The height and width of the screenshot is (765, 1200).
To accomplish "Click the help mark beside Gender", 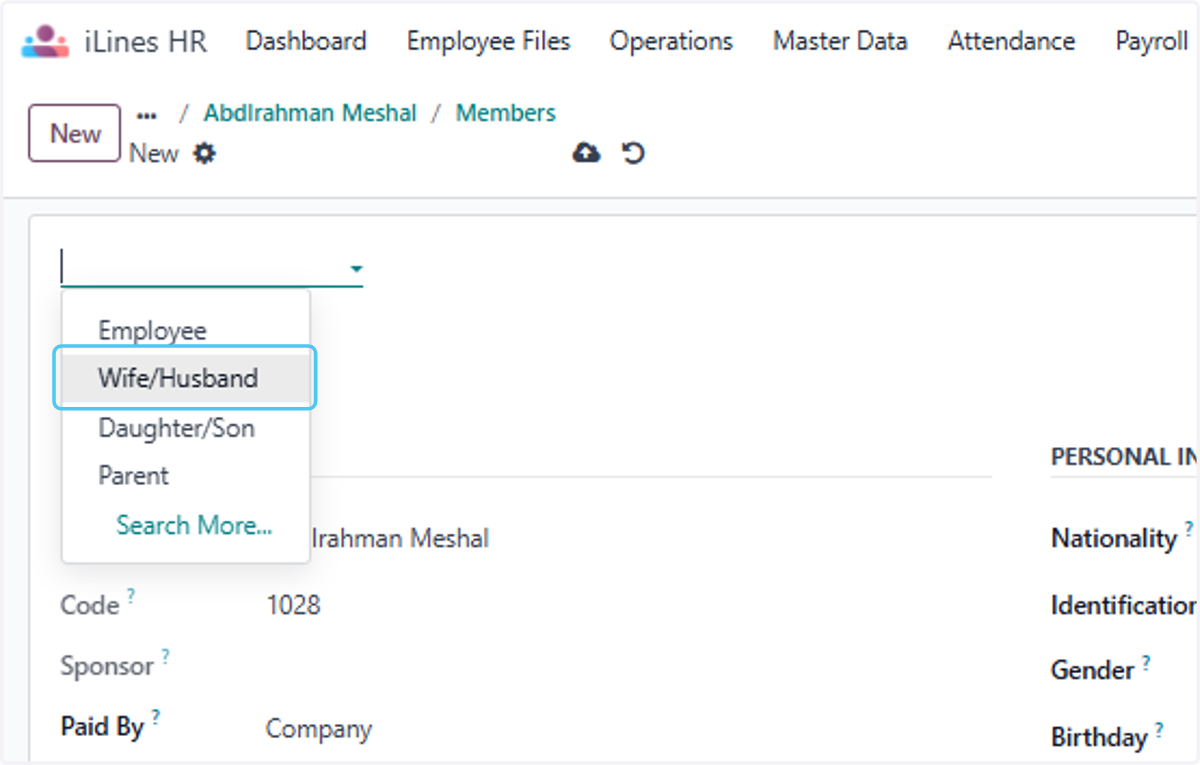I will click(x=1146, y=661).
